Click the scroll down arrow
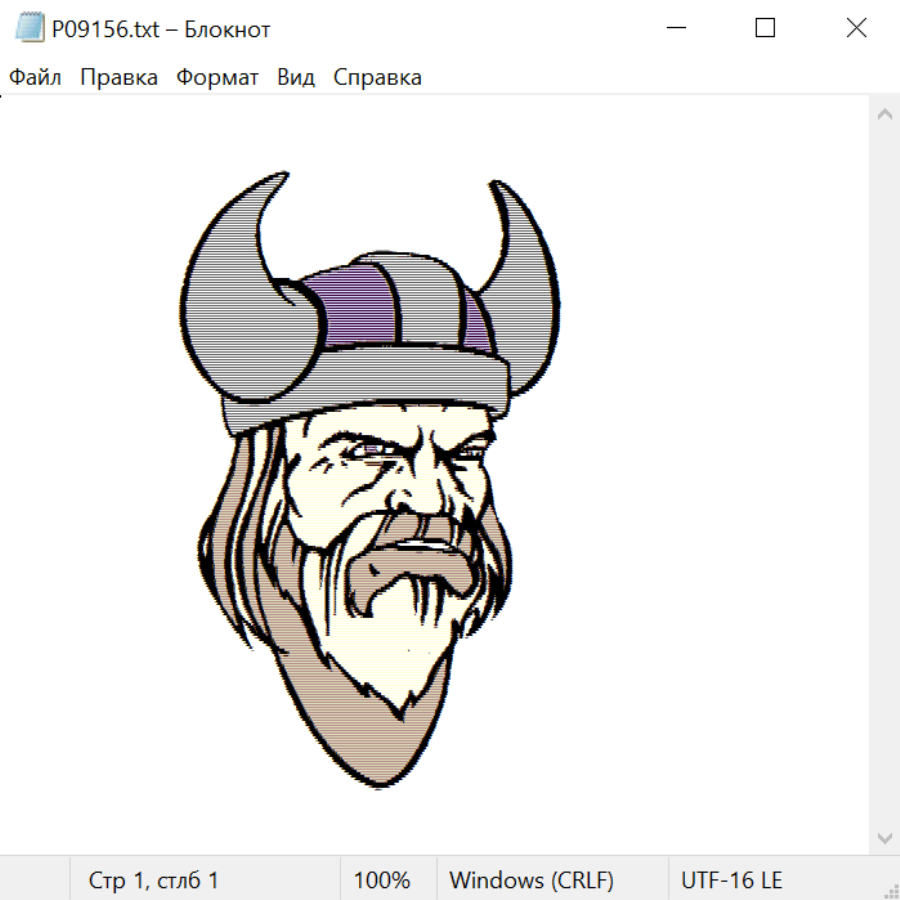Image resolution: width=900 pixels, height=900 pixels. (884, 837)
